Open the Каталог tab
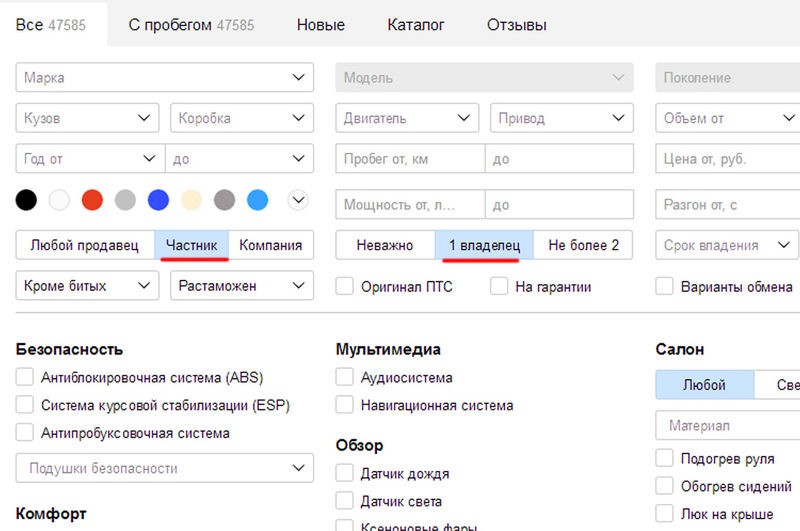This screenshot has height=531, width=800. pos(416,25)
